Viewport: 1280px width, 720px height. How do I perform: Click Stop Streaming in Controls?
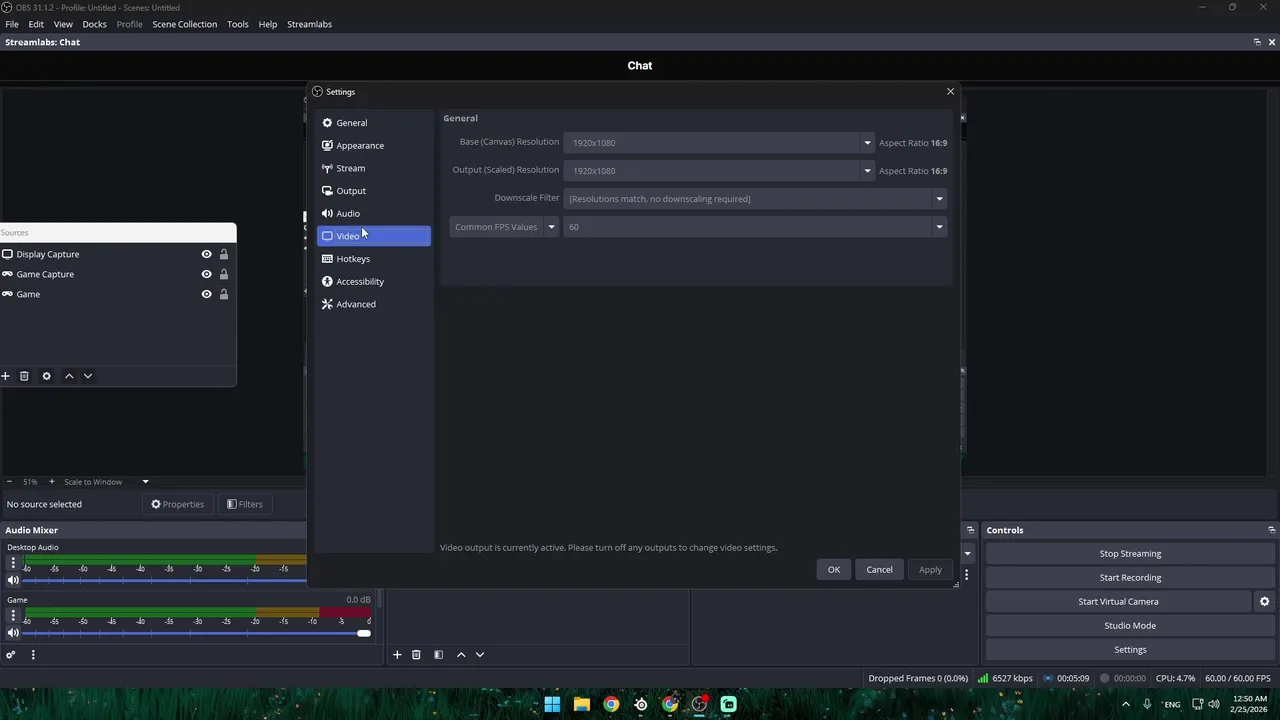tap(1130, 554)
